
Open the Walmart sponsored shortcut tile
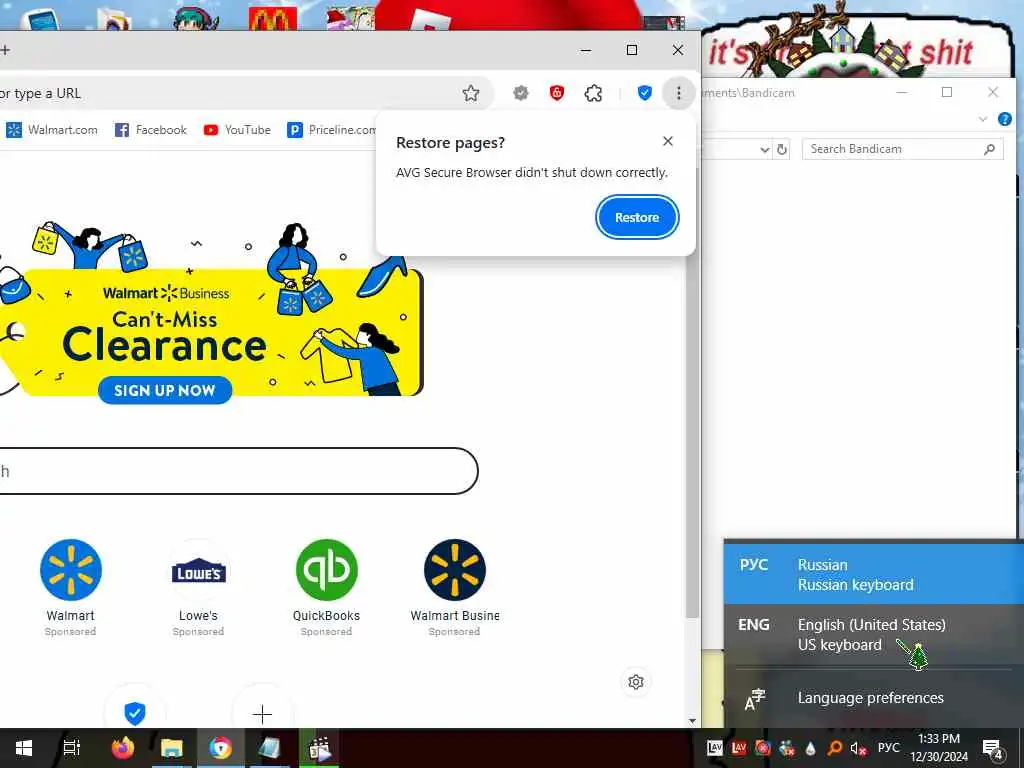71,587
